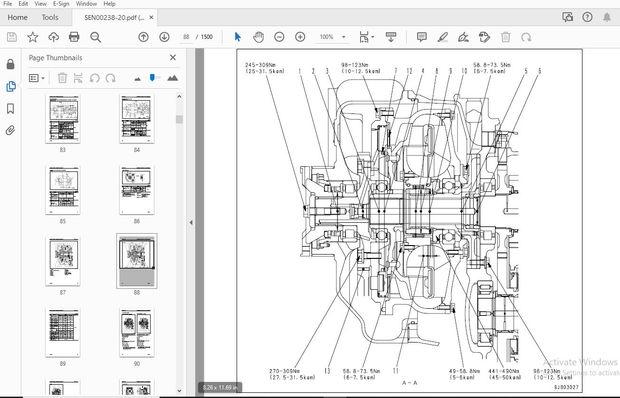Add a comment sticky note
Image resolution: width=620 pixels, height=398 pixels.
pyautogui.click(x=422, y=37)
